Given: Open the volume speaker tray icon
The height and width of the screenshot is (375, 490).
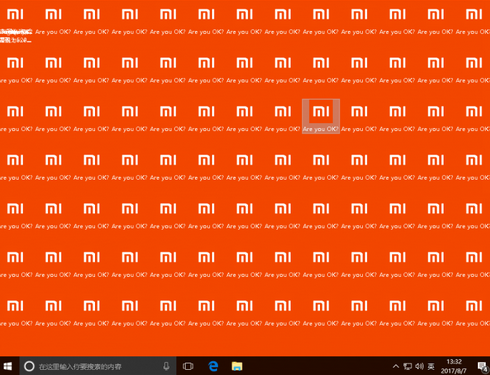Looking at the screenshot, I should [x=419, y=366].
